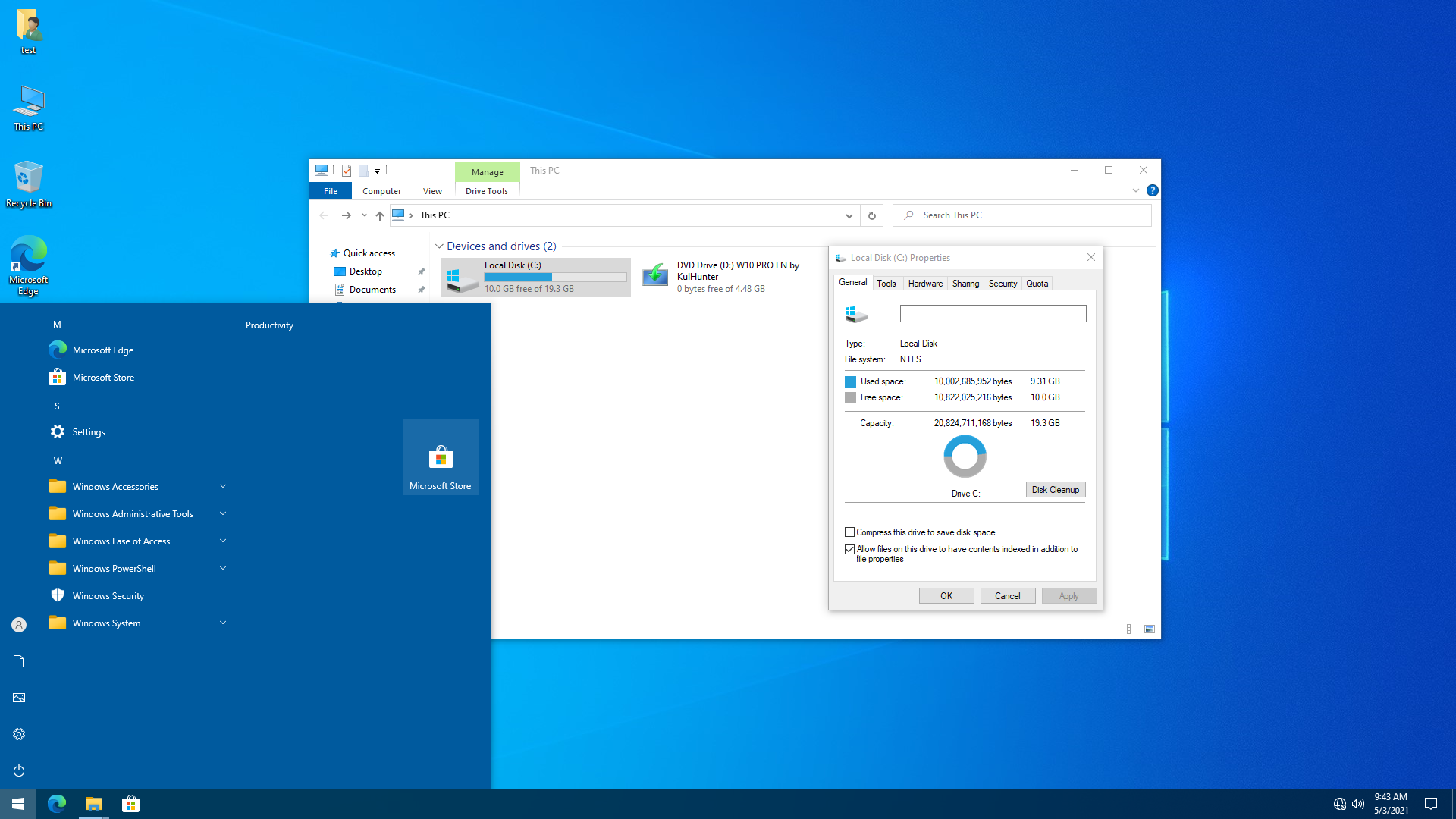Toggle Compress this drive checkbox
The width and height of the screenshot is (1456, 819).
tap(849, 532)
